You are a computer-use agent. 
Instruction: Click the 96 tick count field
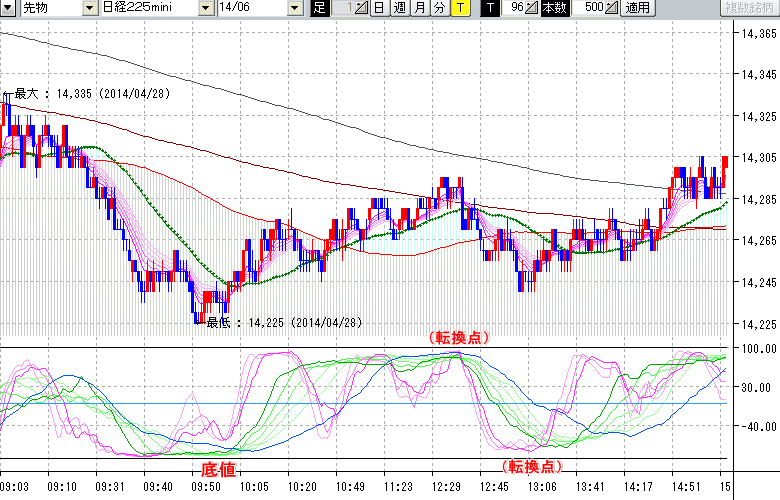point(514,8)
